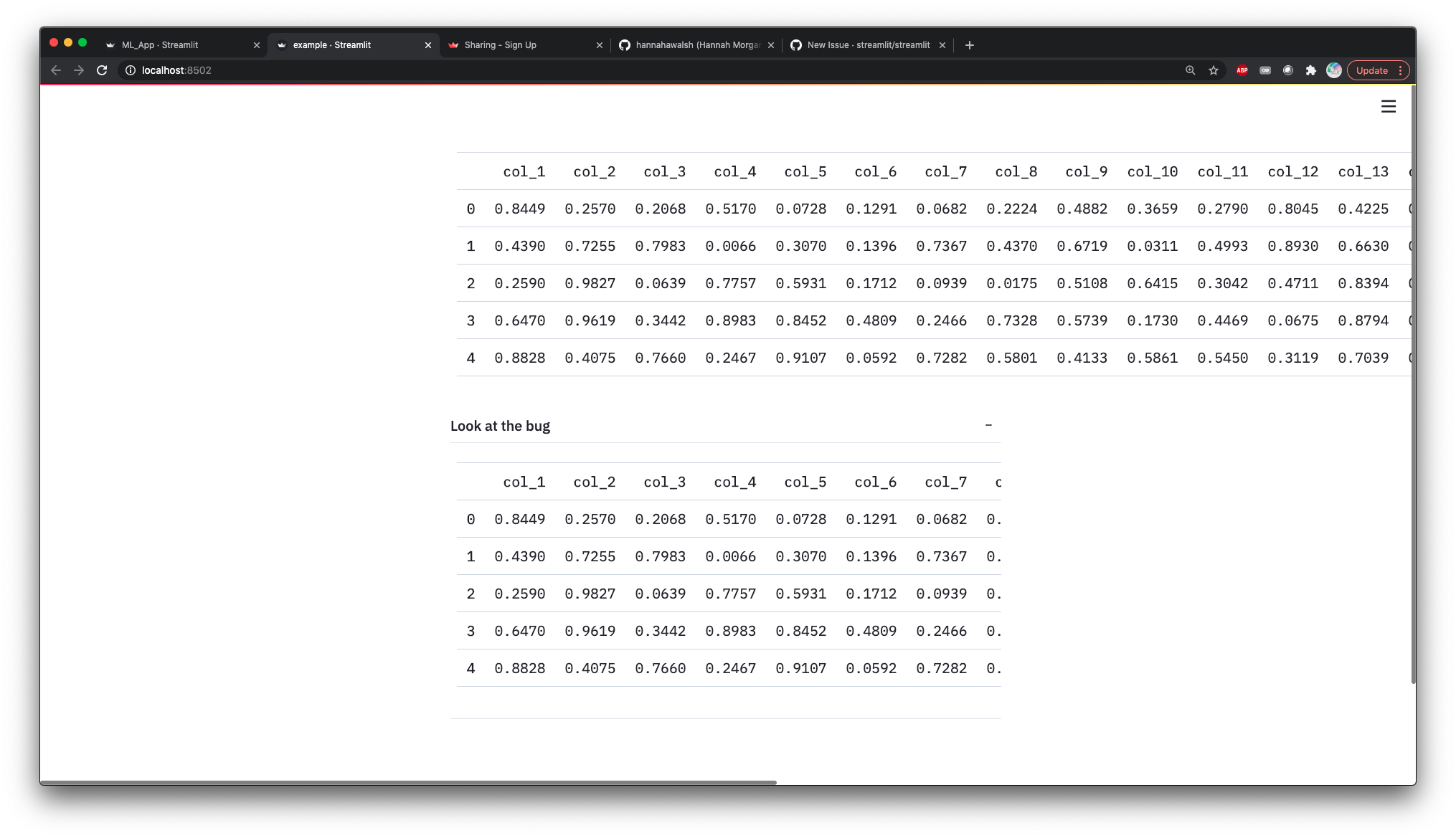Click the horizontal scrollbar at page bottom
This screenshot has width=1456, height=838.
pos(409,782)
